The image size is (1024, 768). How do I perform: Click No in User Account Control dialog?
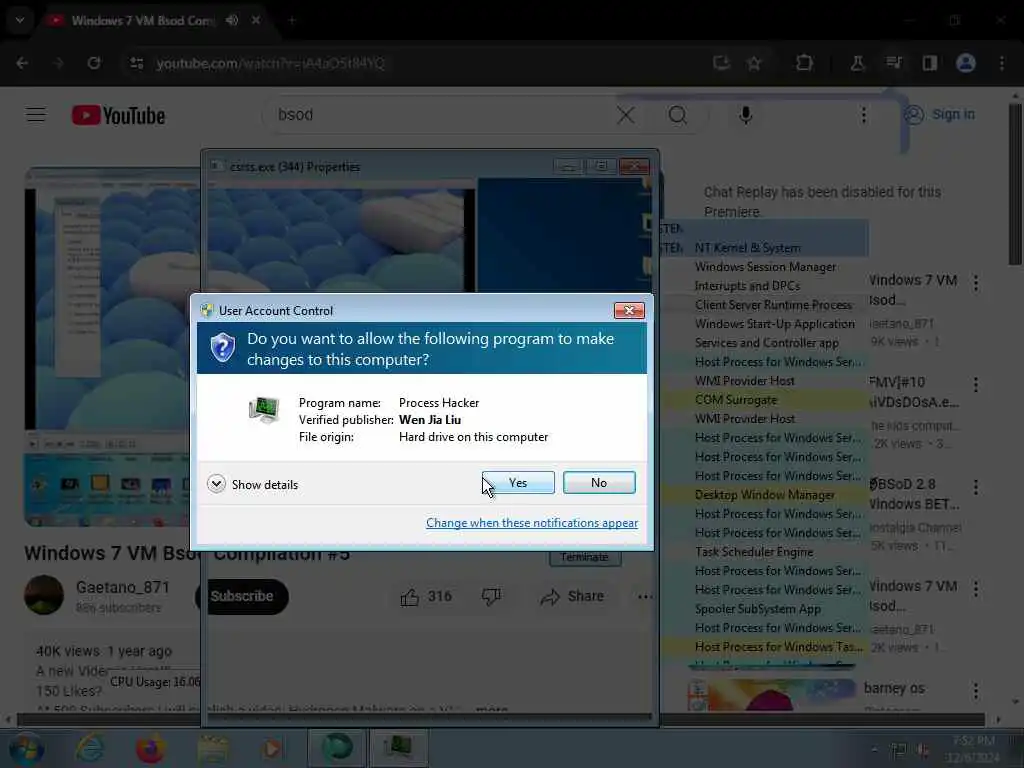[599, 483]
